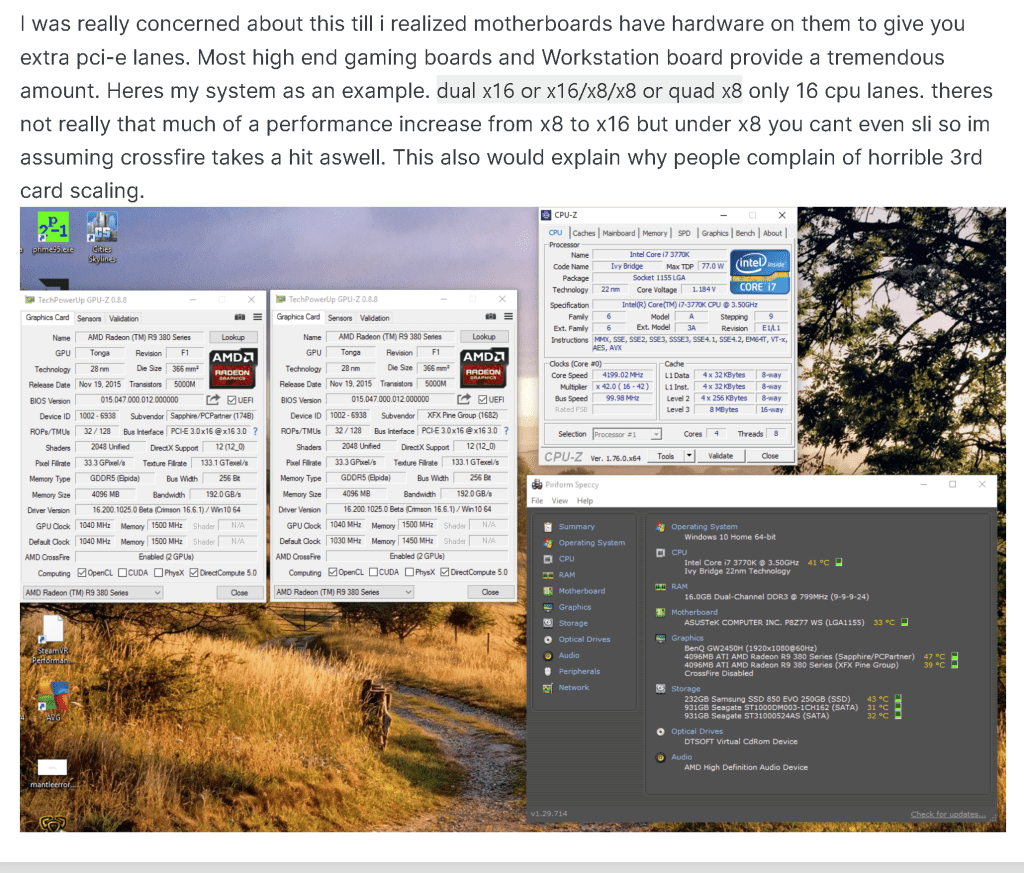
Task: Select Operating System in Speccy sidebar
Action: [591, 543]
